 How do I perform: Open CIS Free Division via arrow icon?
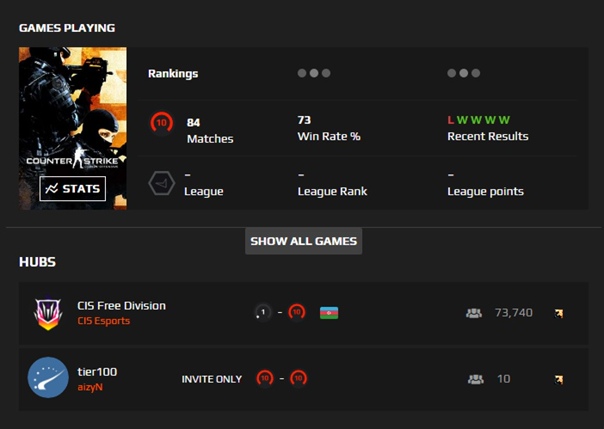click(559, 313)
